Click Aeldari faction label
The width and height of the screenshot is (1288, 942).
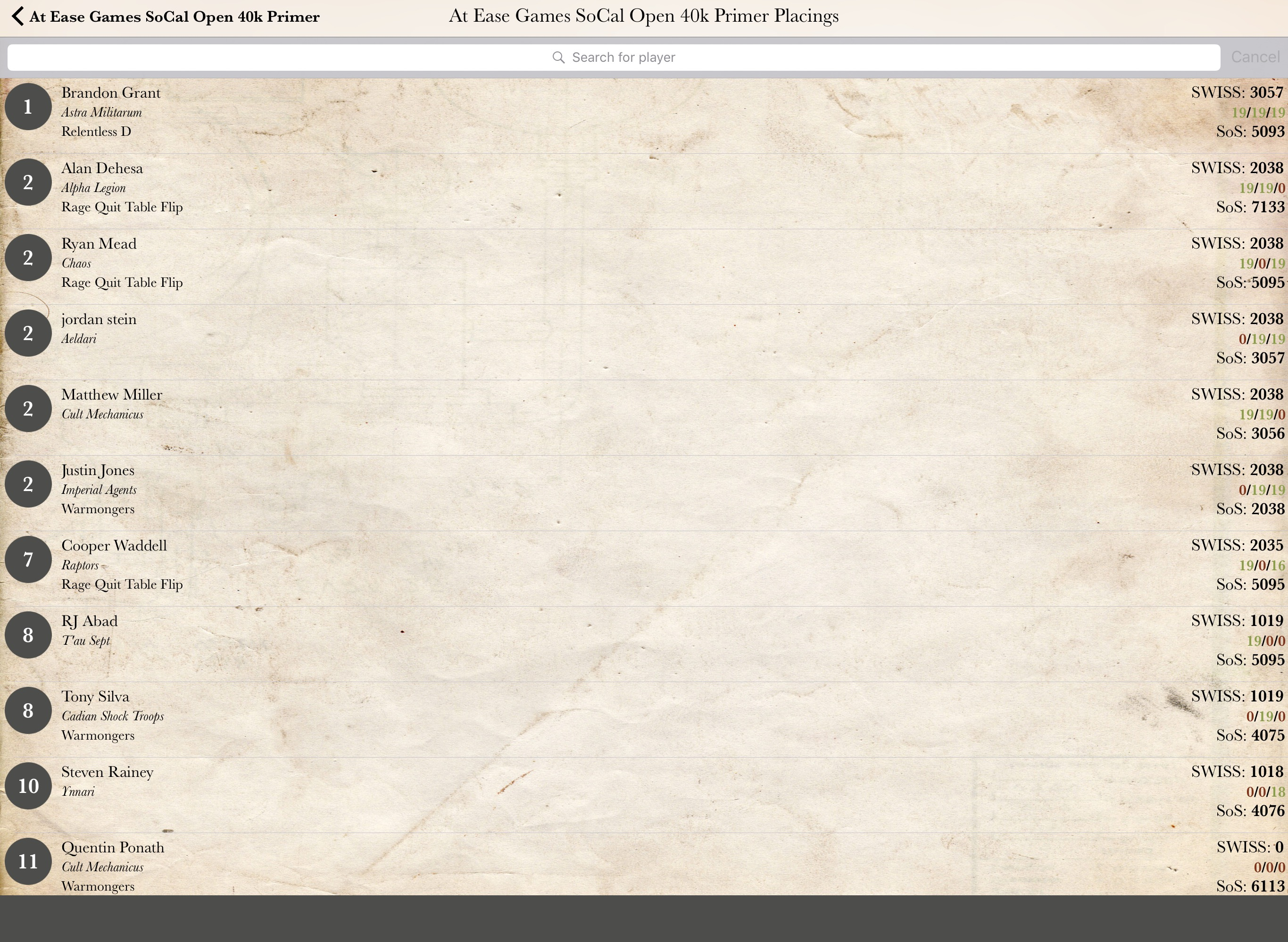click(x=79, y=339)
